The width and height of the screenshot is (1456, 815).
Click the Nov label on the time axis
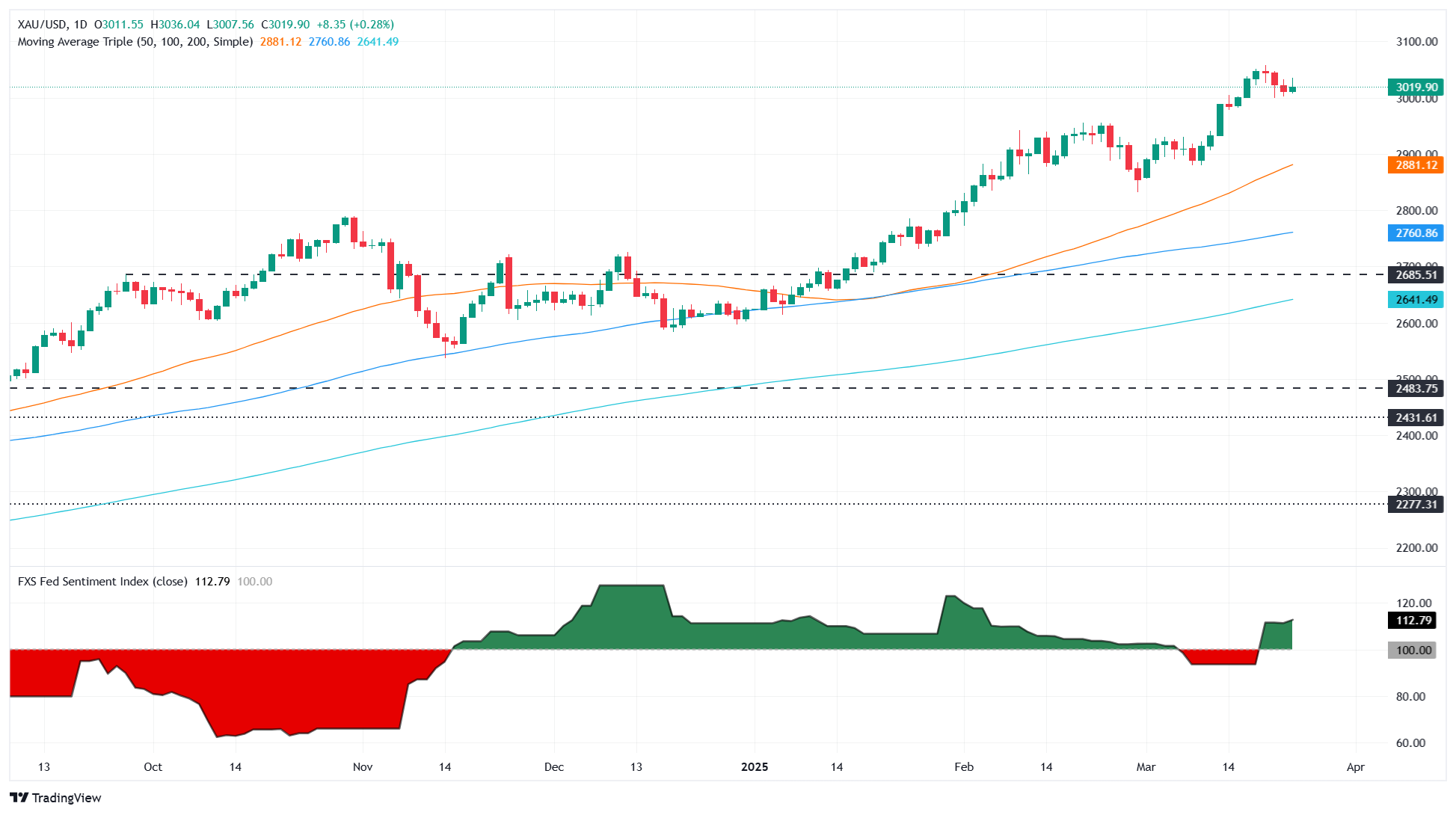tap(363, 767)
